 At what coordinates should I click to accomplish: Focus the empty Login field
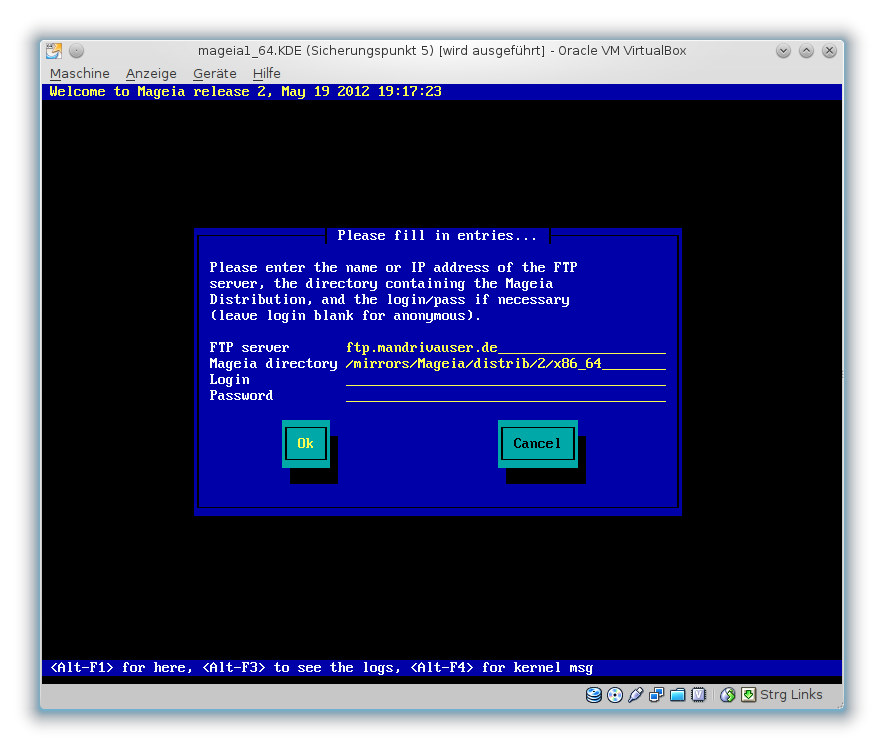coord(506,379)
